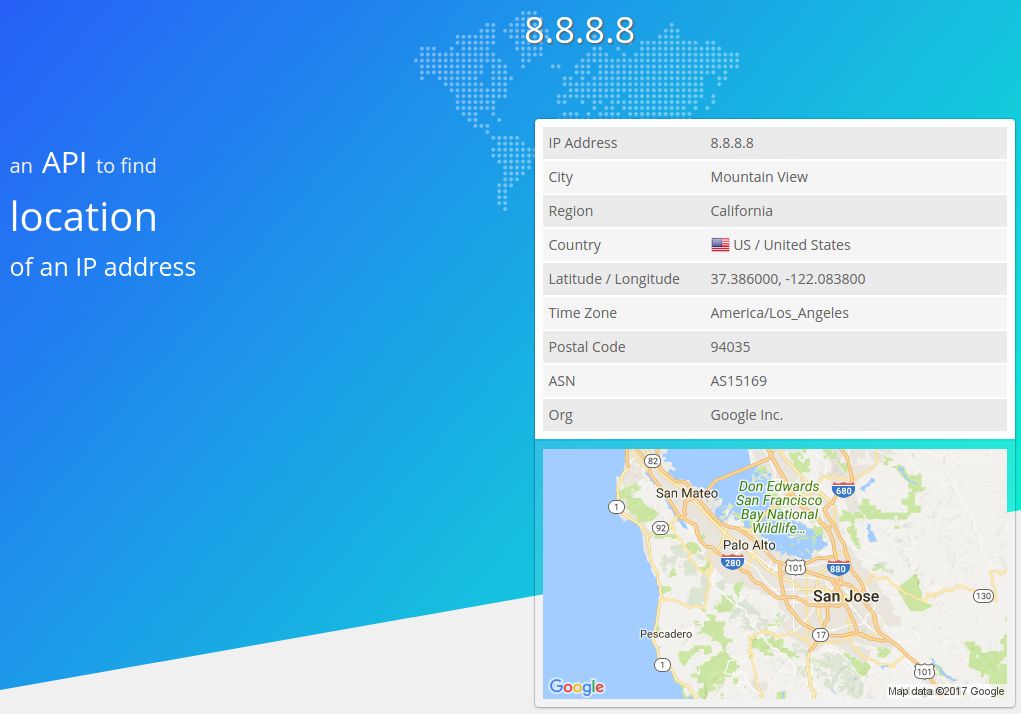Click the 8.8.8.8 heading at the top
The image size is (1021, 714).
pos(580,30)
